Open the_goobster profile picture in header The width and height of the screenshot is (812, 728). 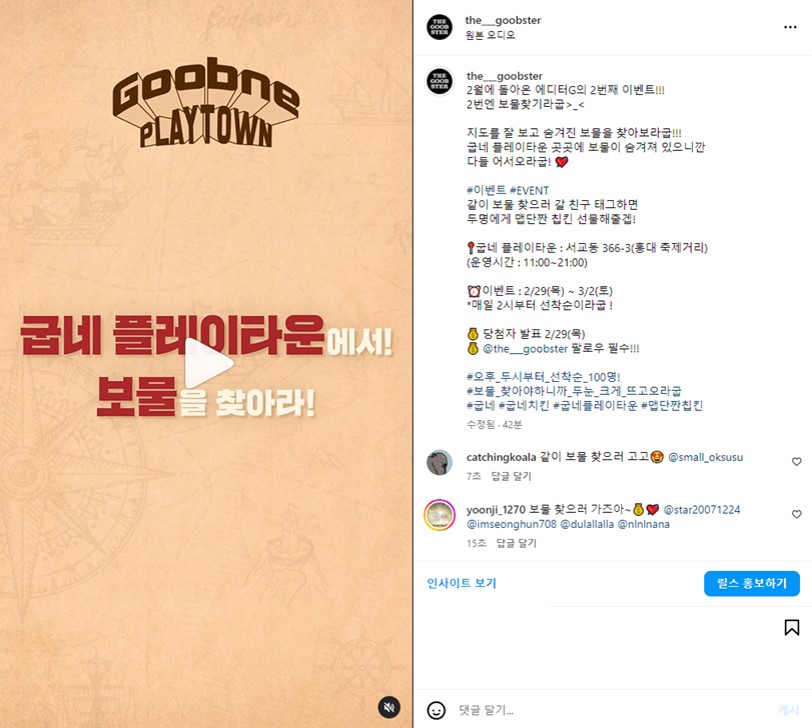coord(439,27)
